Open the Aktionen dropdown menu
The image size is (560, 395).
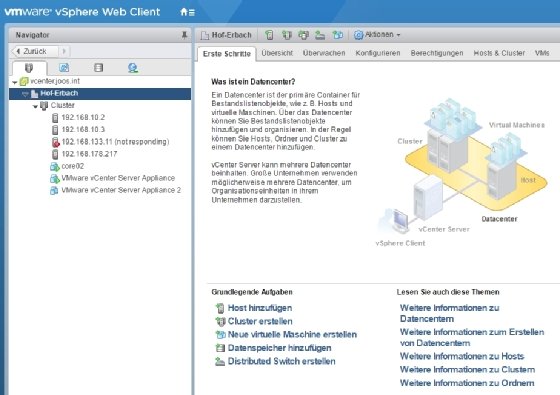pyautogui.click(x=377, y=35)
